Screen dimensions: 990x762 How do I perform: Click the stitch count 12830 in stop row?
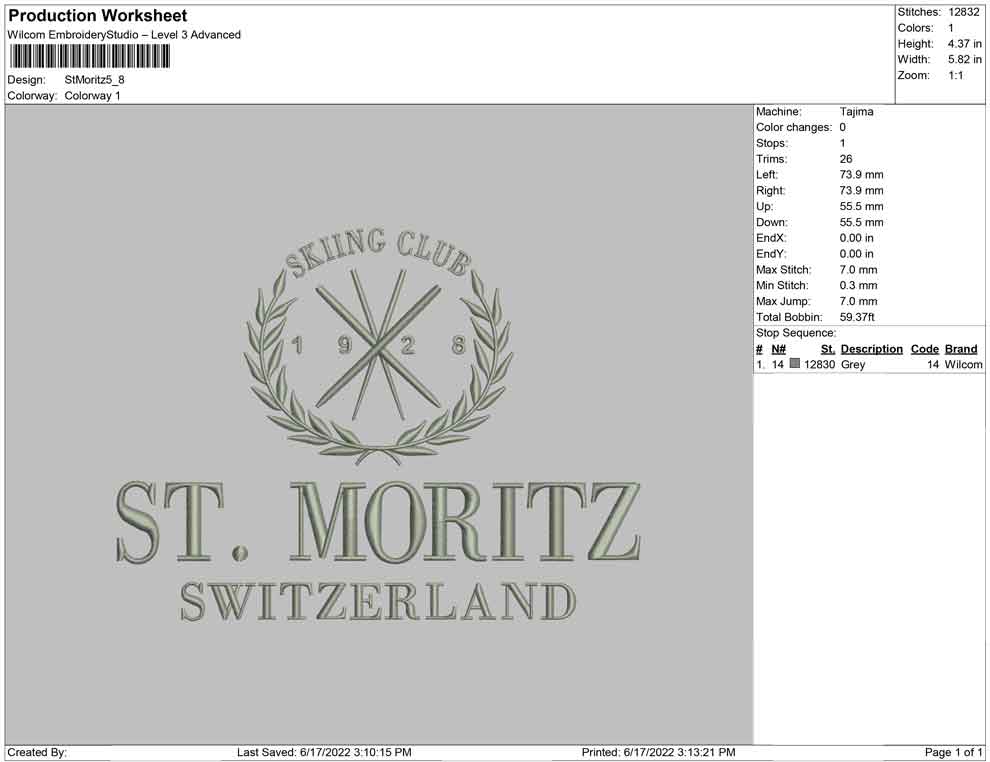click(820, 364)
